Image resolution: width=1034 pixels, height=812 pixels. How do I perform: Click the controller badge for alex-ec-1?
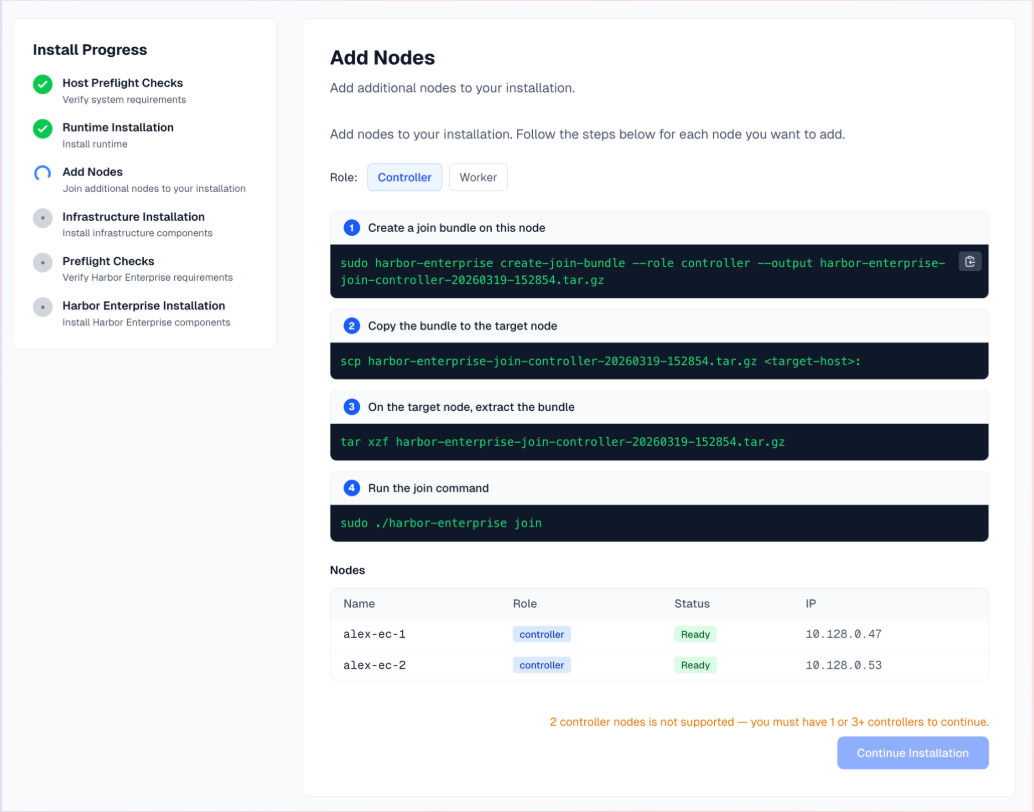click(x=541, y=635)
